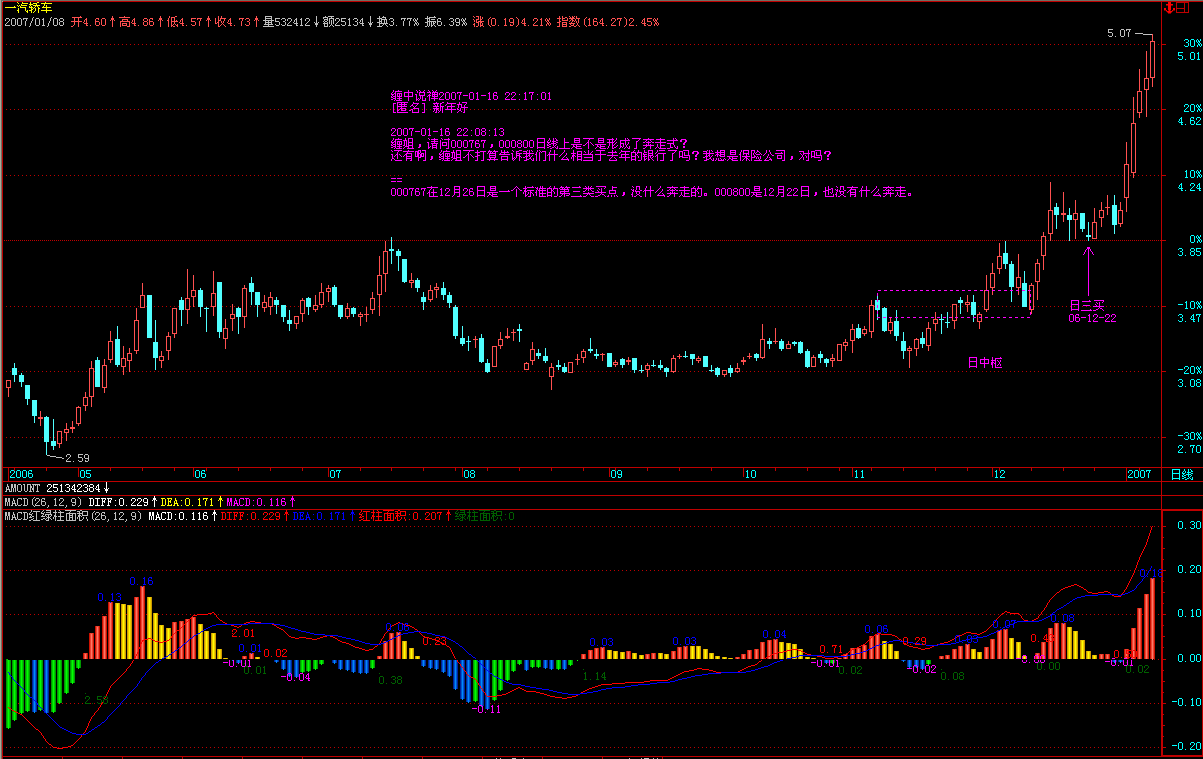Click the 日中枢 annotation text
Screen dimensions: 1203x759
coord(984,362)
